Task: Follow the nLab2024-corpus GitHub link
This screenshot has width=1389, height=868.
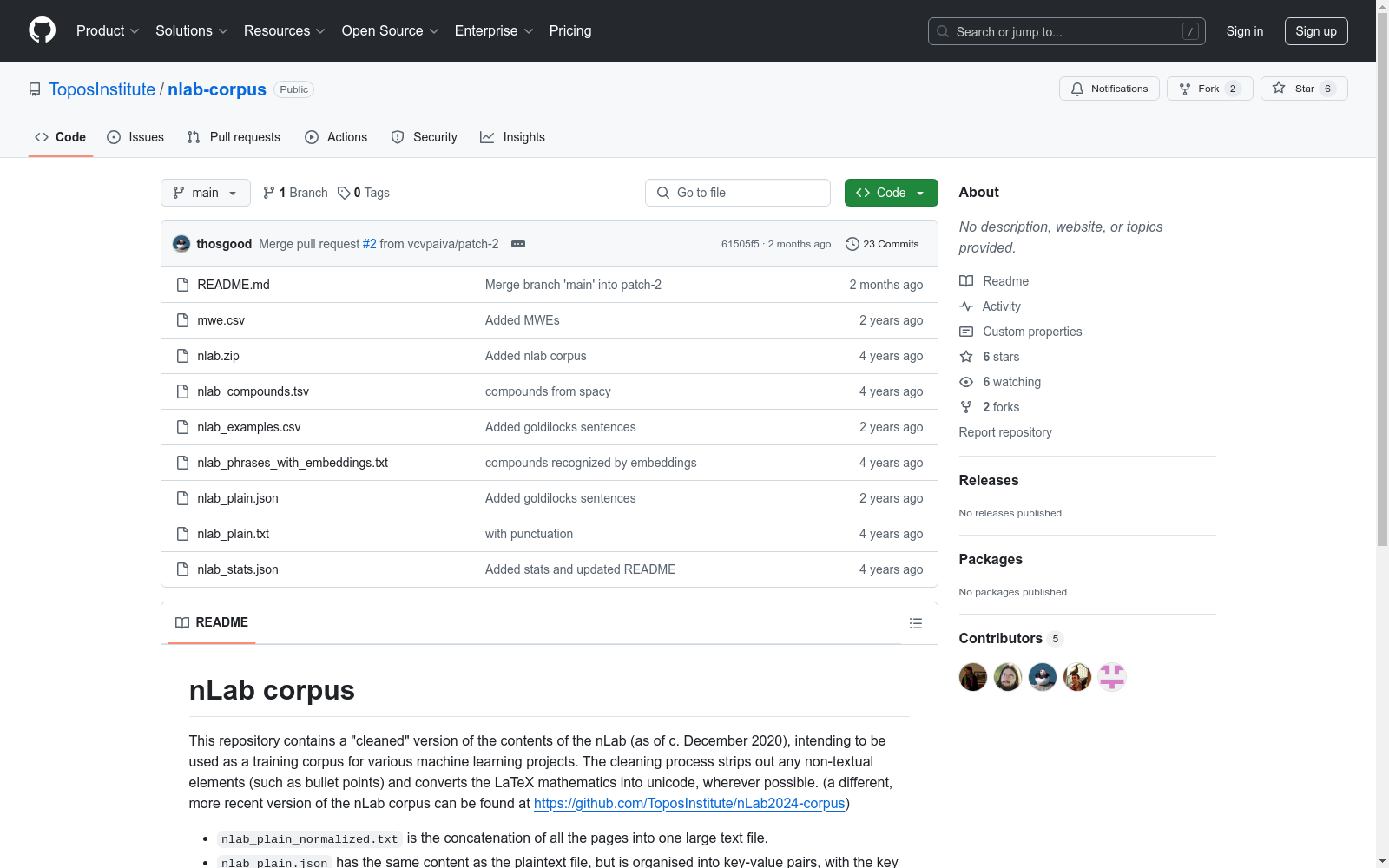Action: pyautogui.click(x=689, y=804)
